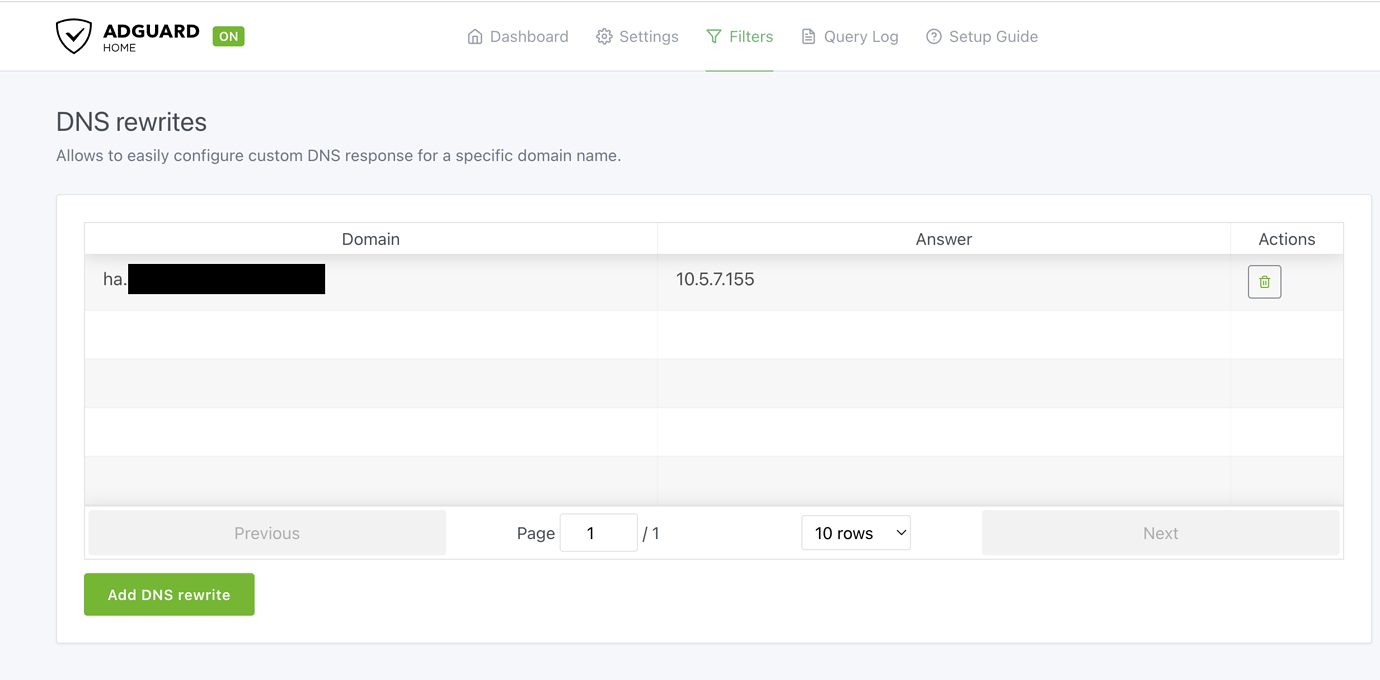This screenshot has width=1380, height=680.
Task: Delete the ha. rewrite using the trash icon
Action: [1263, 281]
